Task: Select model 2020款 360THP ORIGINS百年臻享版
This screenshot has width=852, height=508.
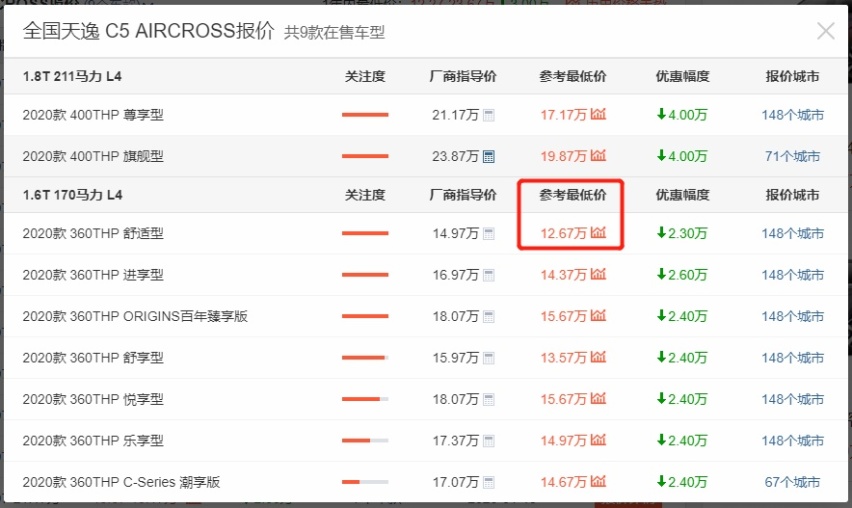Action: (135, 316)
